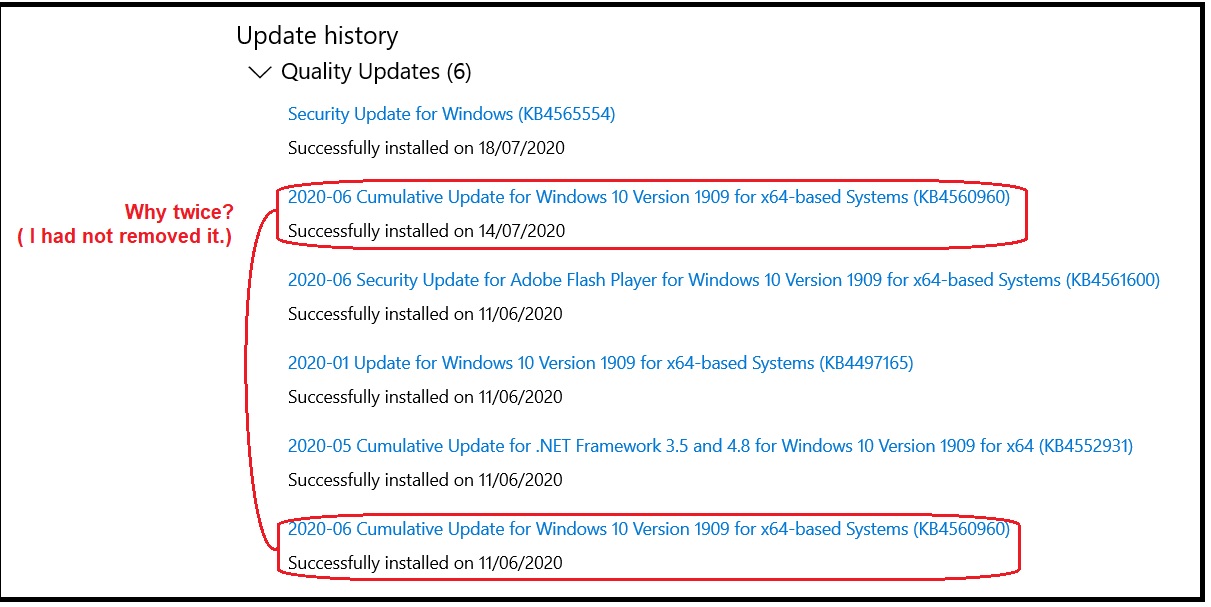The height and width of the screenshot is (607, 1211).
Task: Open Security Update for Windows KB4565554 link
Action: click(451, 114)
